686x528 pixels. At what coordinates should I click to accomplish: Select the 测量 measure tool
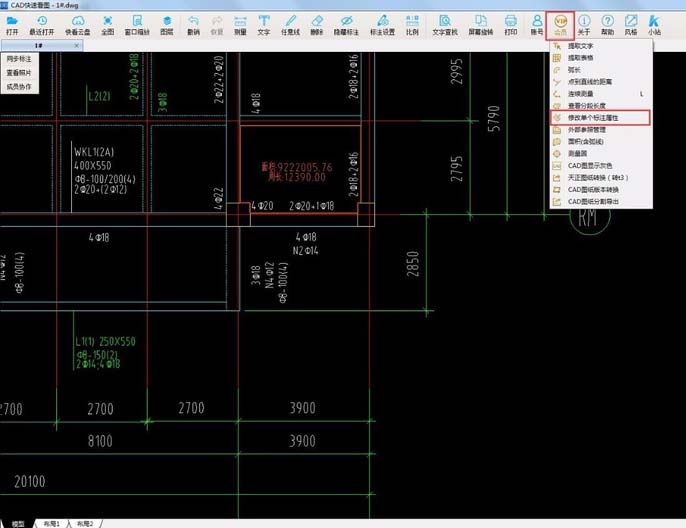pos(240,25)
